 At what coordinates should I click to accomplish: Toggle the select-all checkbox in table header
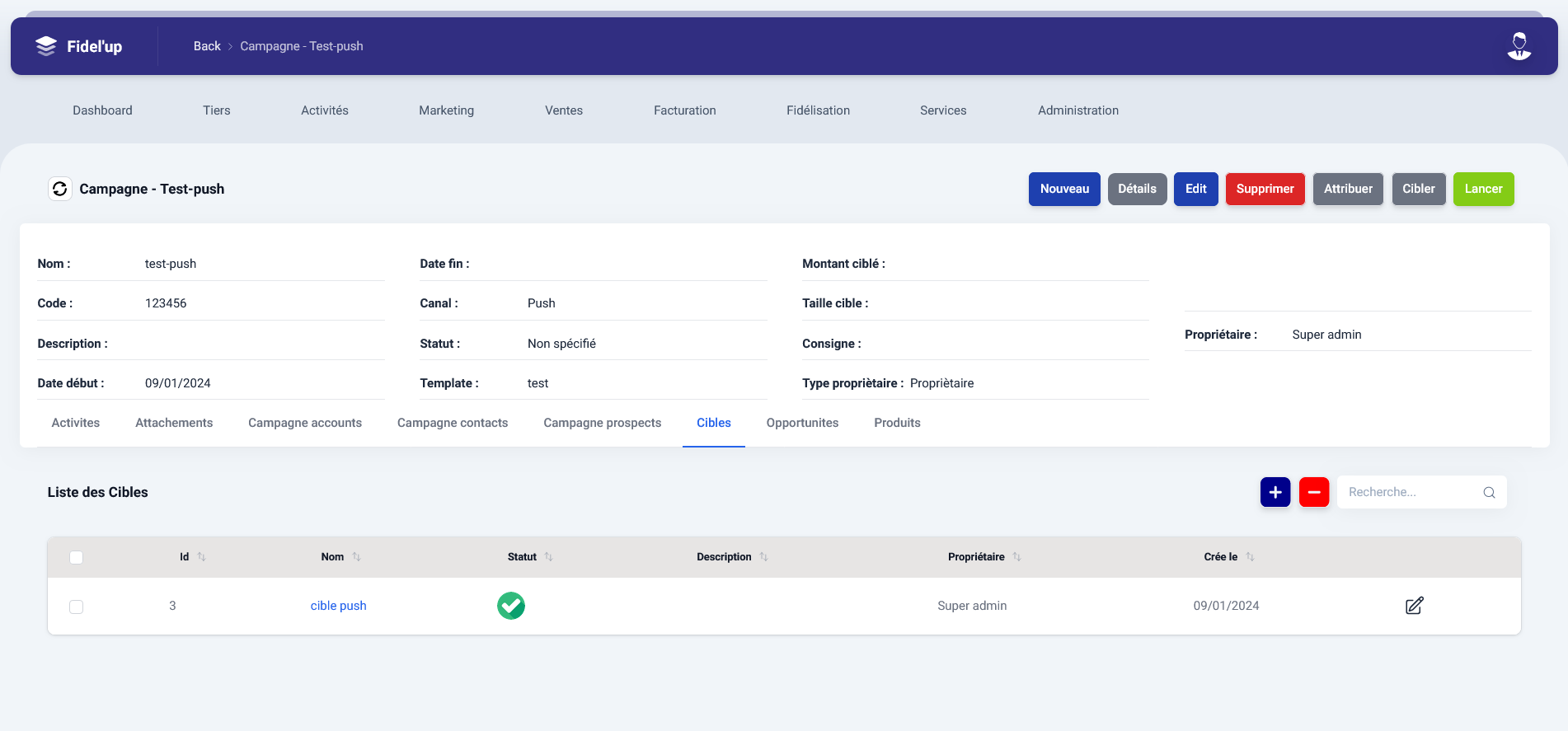pyautogui.click(x=77, y=557)
